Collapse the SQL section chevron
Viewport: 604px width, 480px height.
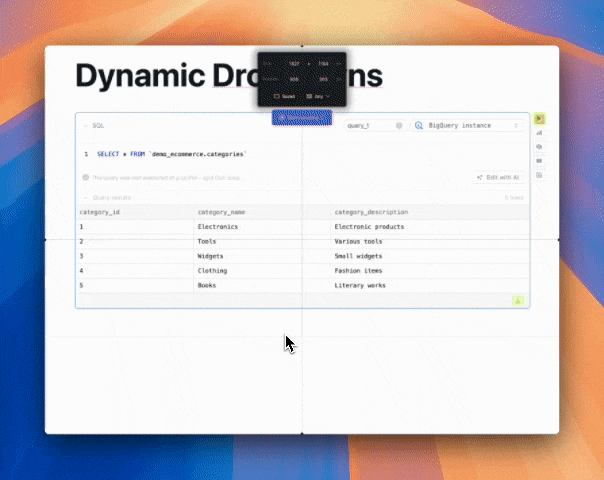85,126
